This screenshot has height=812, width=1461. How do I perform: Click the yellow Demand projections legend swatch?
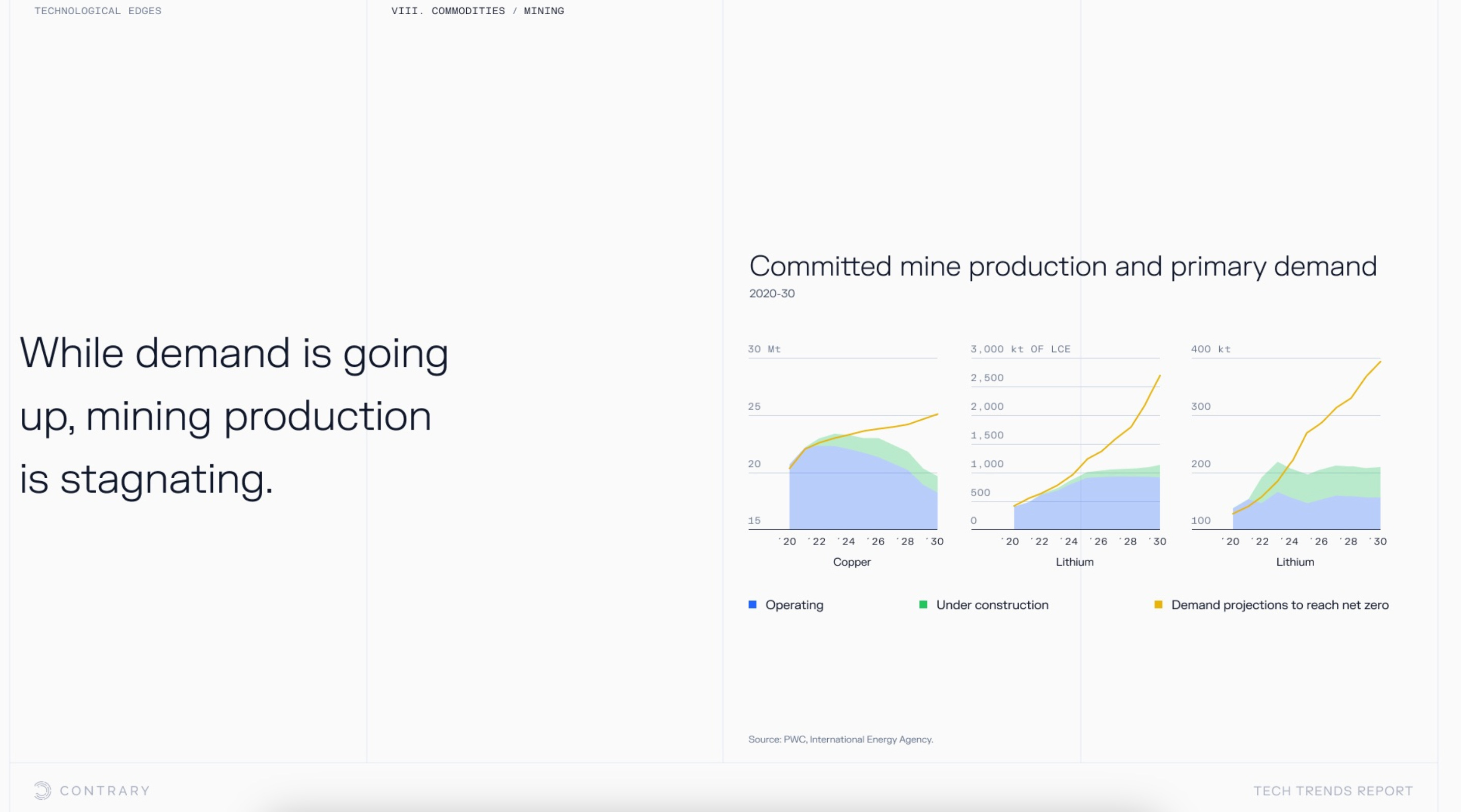tap(1158, 604)
